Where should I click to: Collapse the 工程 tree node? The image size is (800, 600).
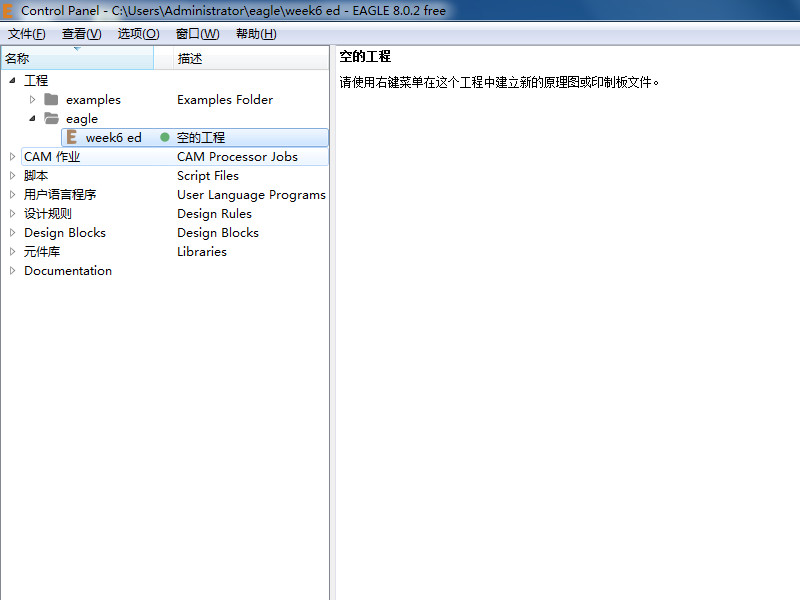(12, 80)
